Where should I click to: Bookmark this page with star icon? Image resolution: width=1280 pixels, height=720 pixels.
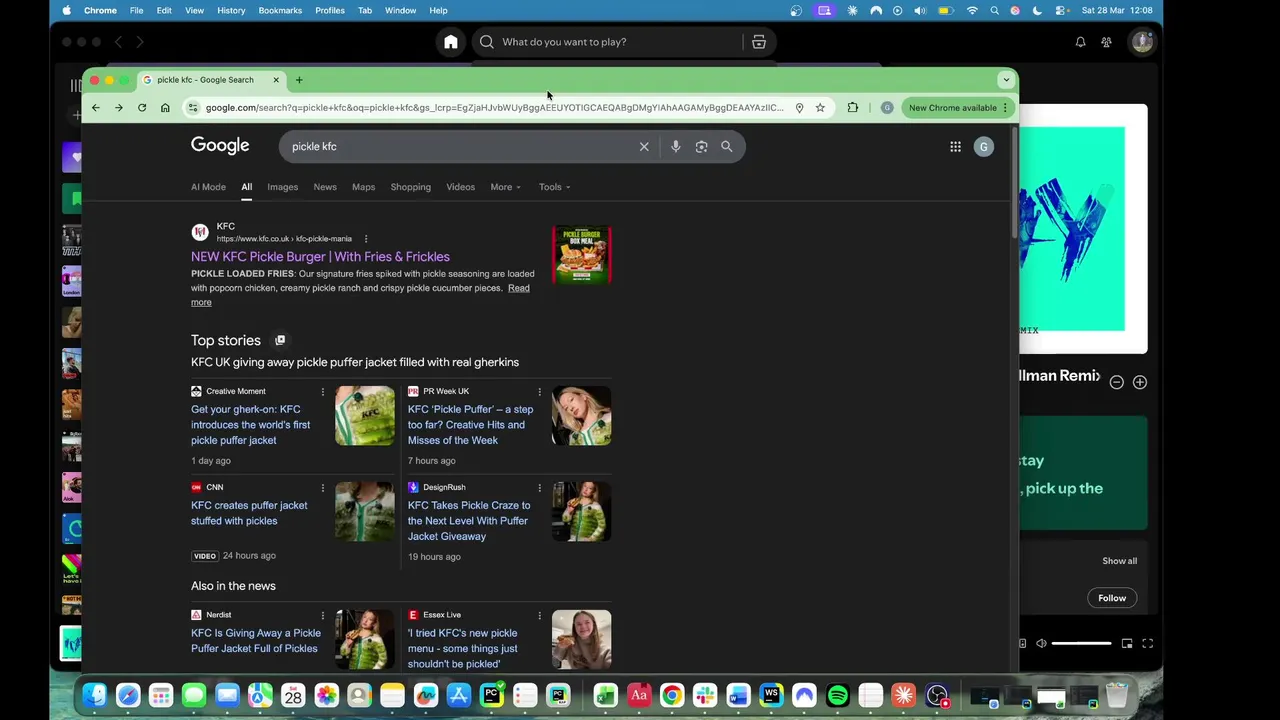click(820, 108)
